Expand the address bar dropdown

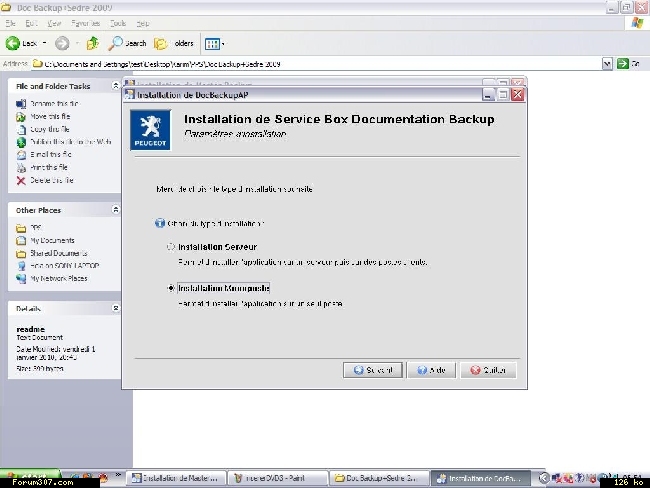point(607,64)
